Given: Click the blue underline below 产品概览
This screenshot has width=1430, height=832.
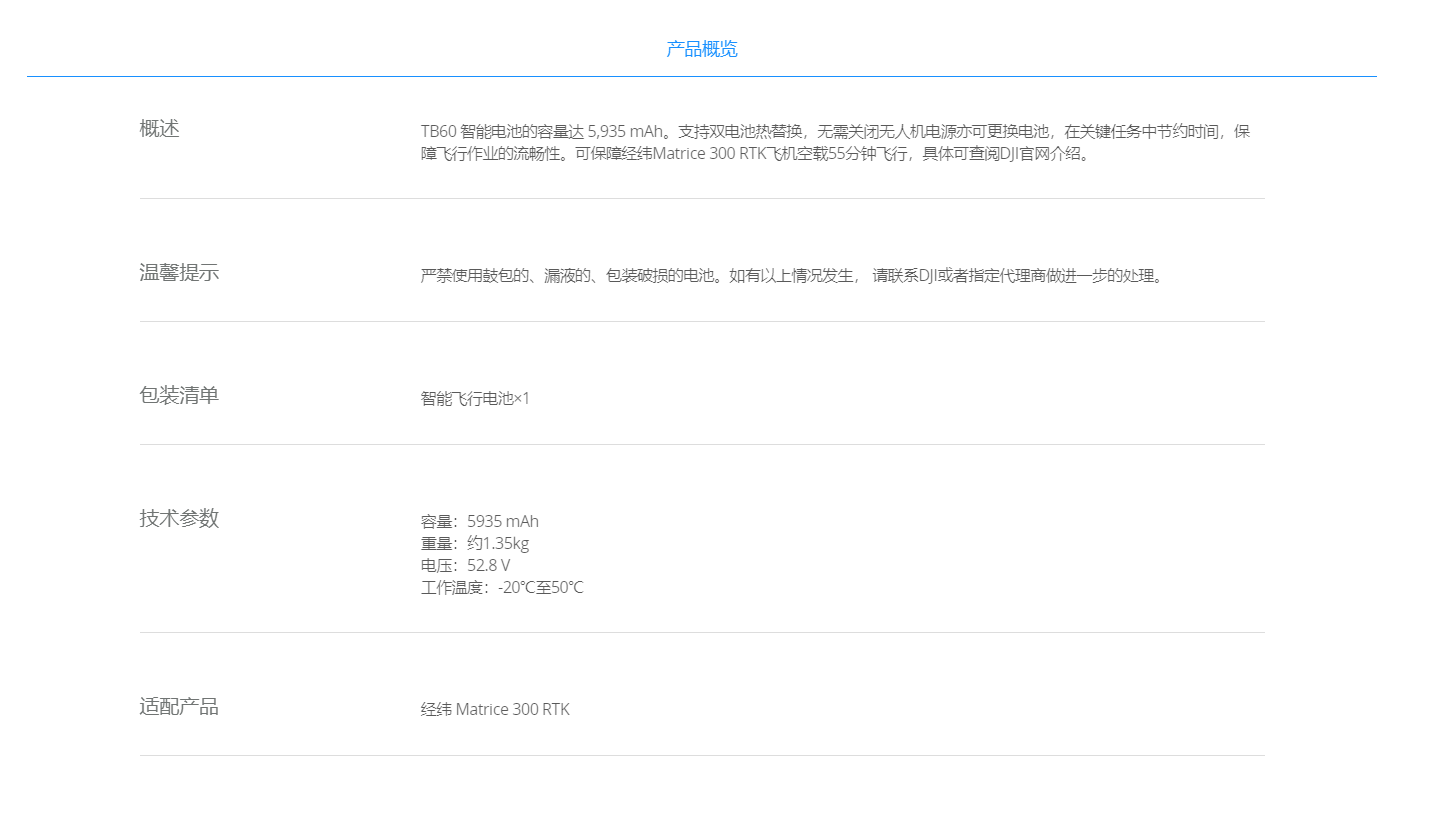Looking at the screenshot, I should tap(700, 74).
